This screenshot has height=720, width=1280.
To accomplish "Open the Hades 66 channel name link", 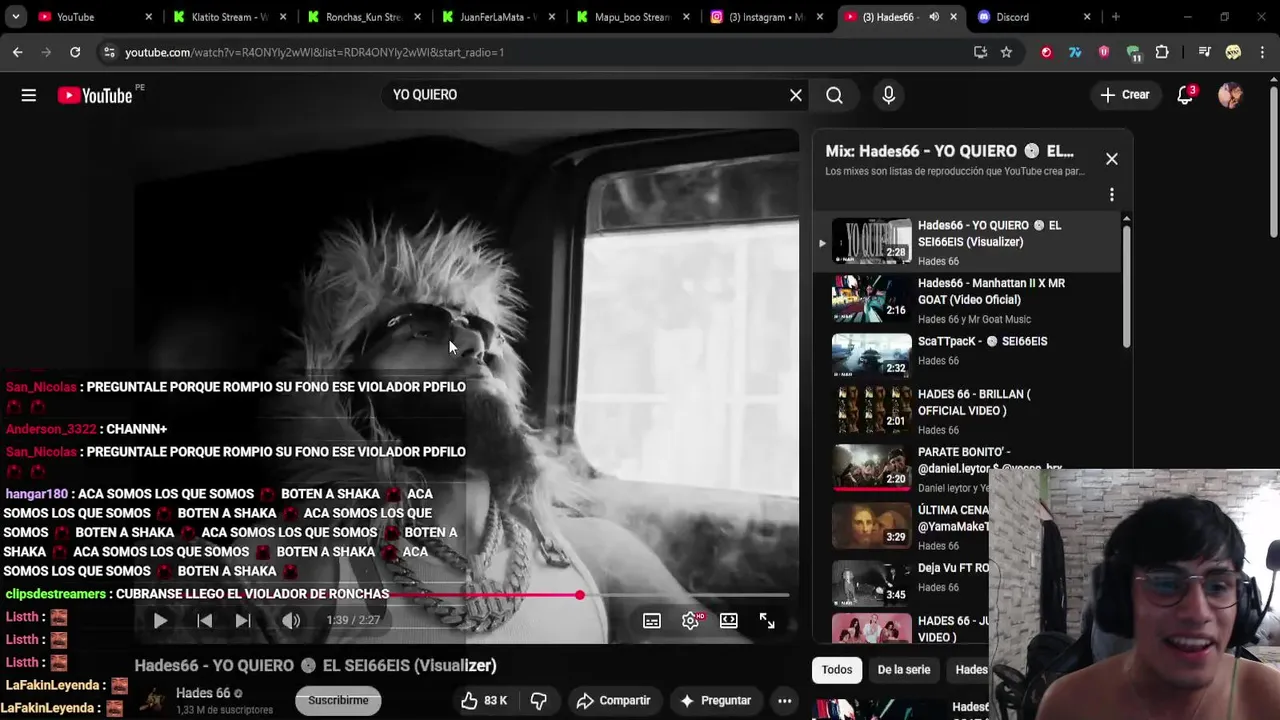I will pyautogui.click(x=203, y=693).
